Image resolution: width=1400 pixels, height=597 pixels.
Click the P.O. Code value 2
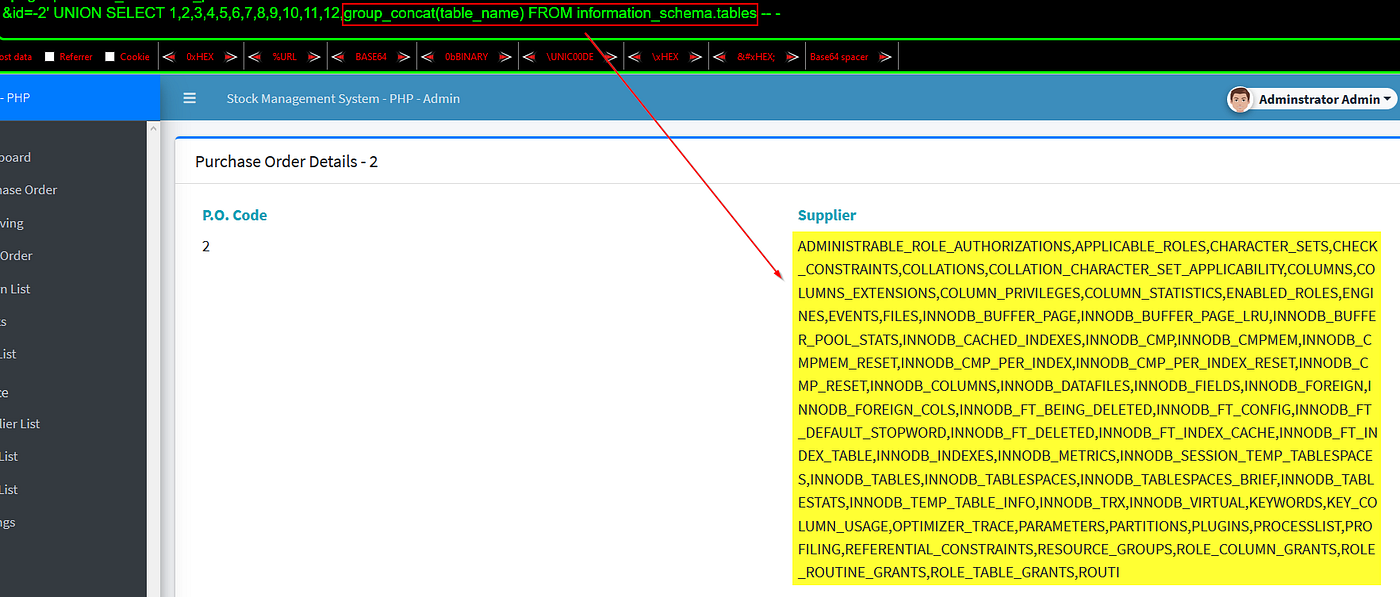tap(206, 246)
